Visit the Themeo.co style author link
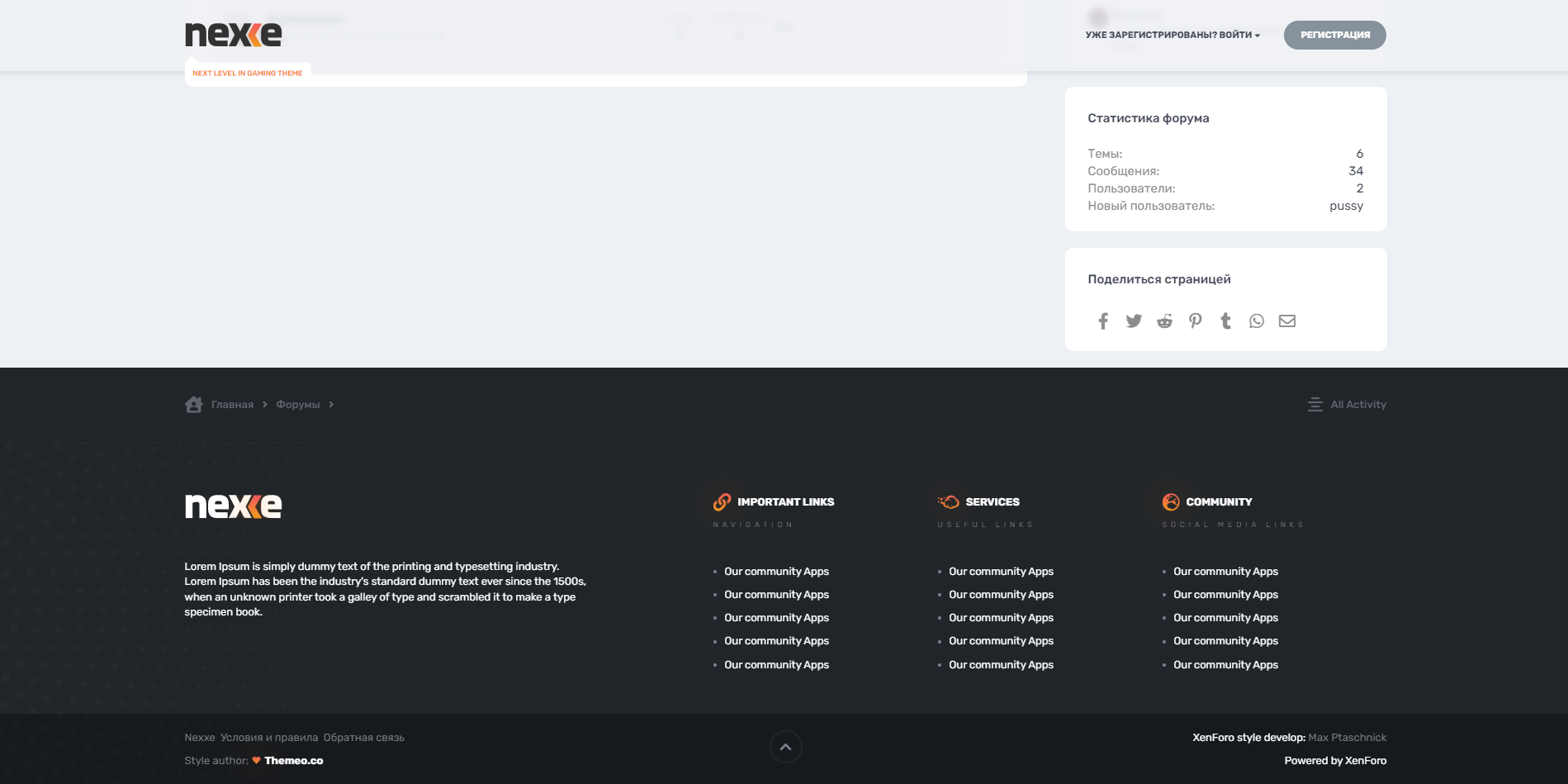The height and width of the screenshot is (784, 1568). [x=293, y=761]
